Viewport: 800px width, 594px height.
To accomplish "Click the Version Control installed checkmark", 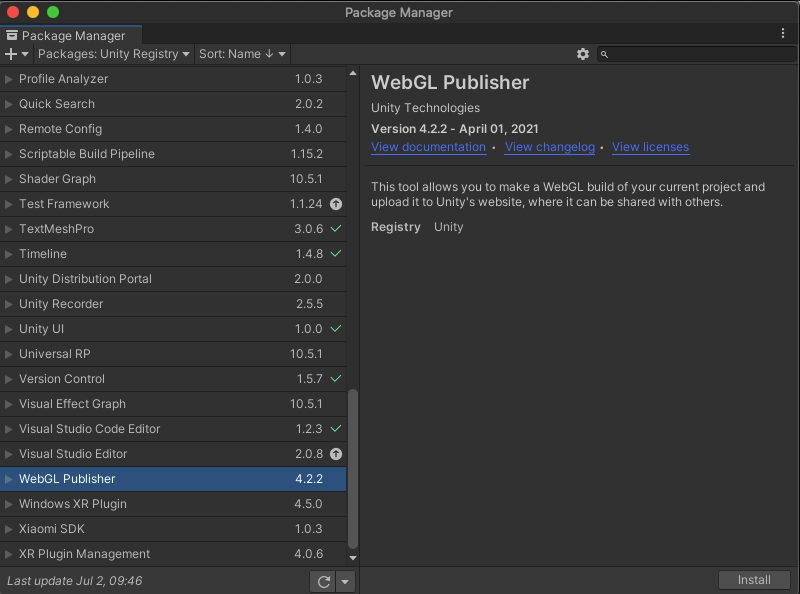I will tap(336, 379).
